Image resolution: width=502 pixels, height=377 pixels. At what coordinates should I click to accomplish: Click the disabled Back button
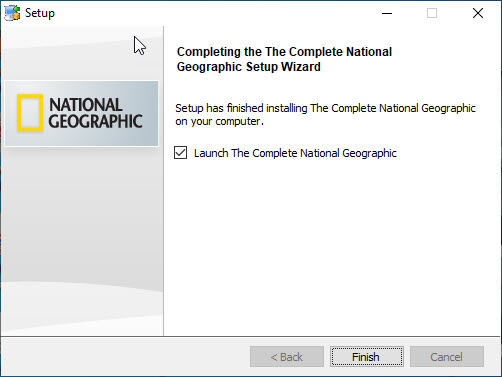(x=287, y=357)
